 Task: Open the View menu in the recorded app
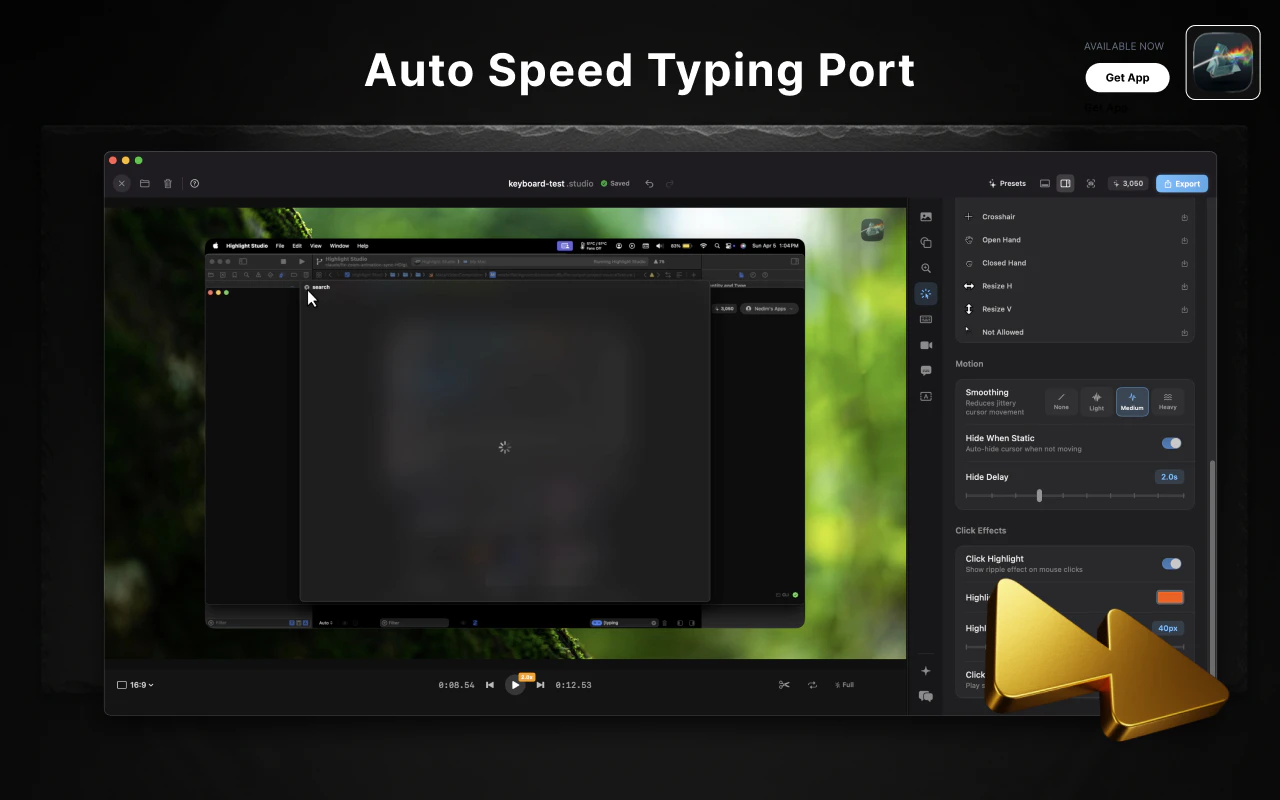pos(315,245)
